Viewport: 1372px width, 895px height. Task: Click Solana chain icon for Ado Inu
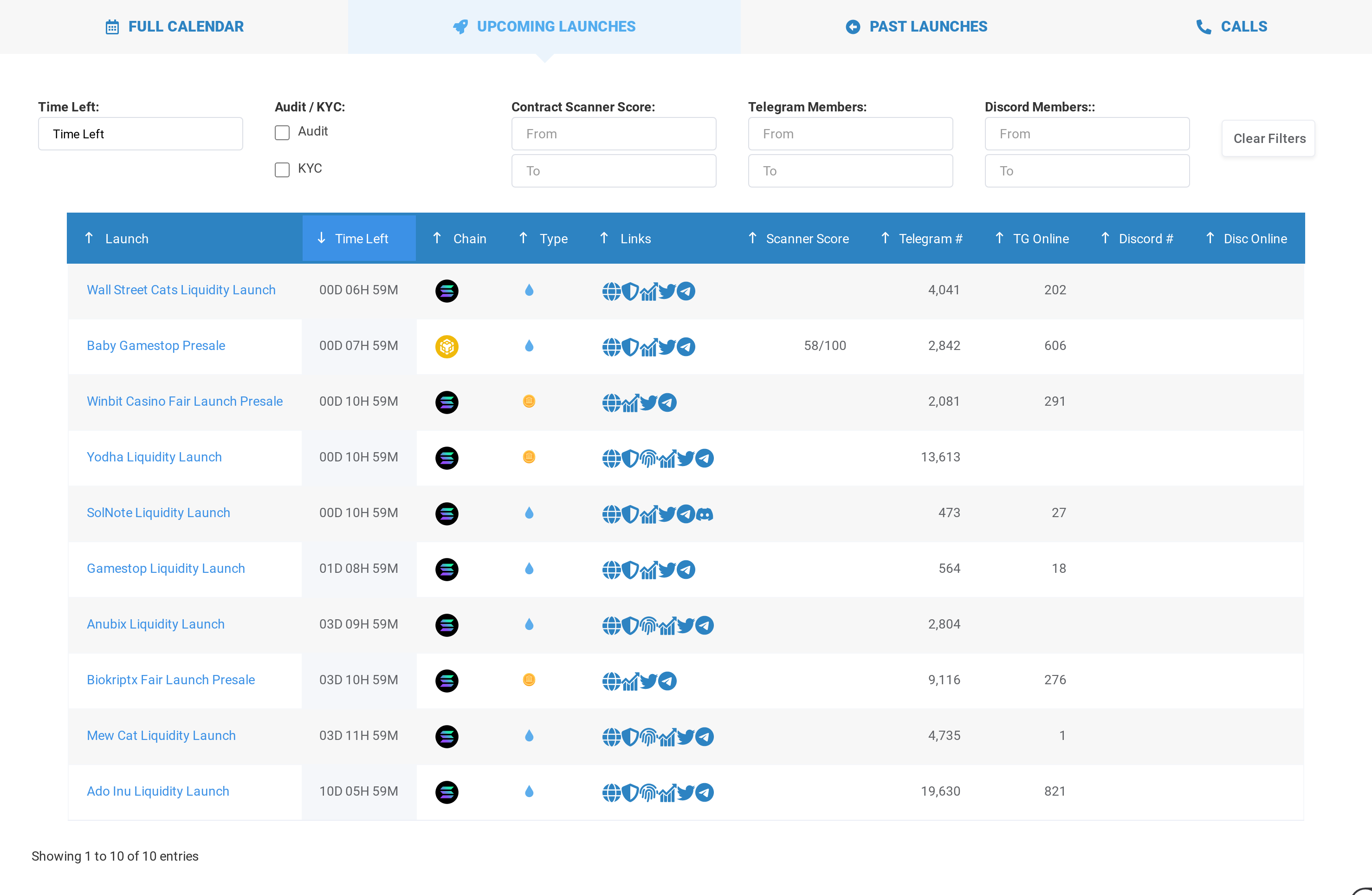coord(446,792)
